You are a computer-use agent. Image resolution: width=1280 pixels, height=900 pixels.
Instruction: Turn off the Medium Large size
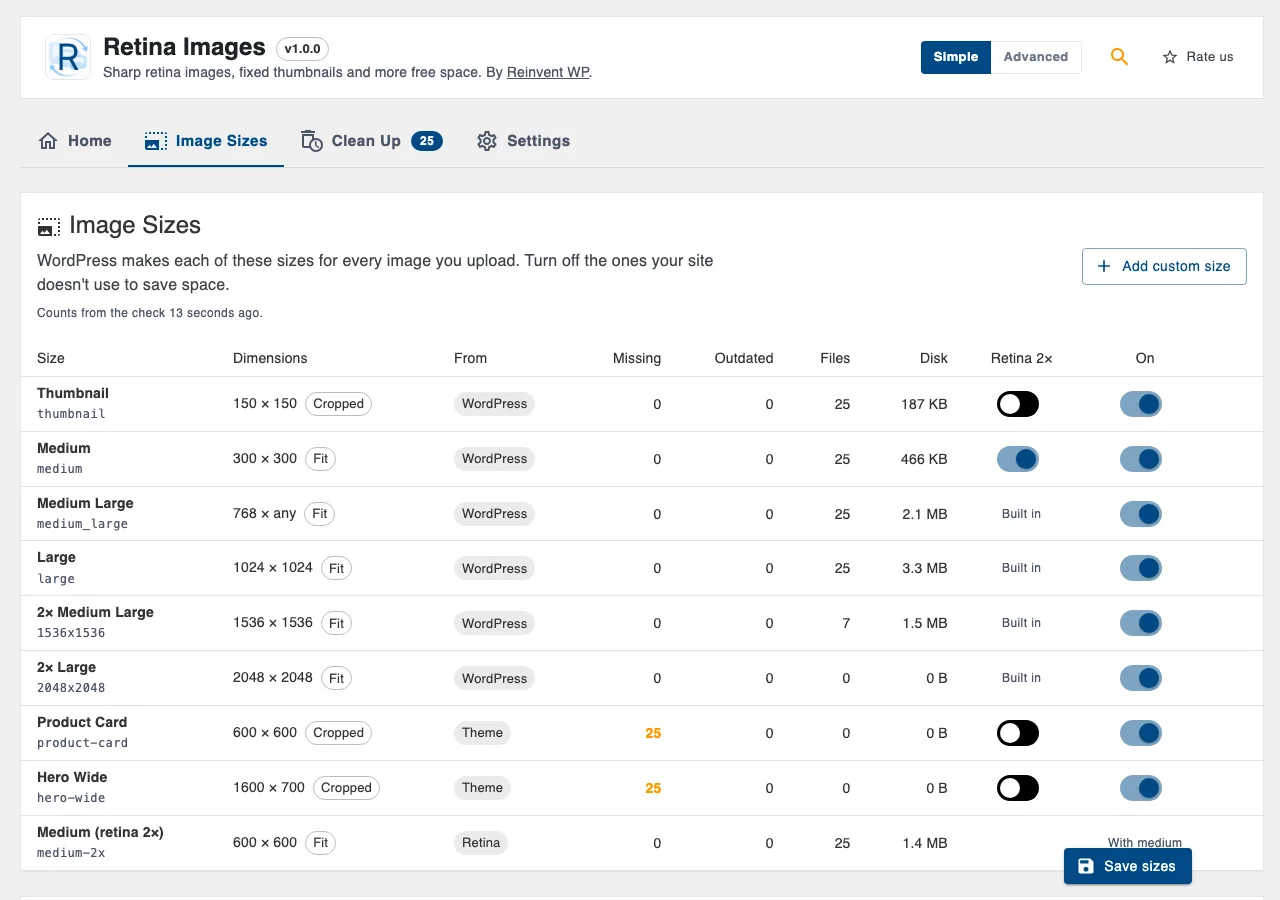click(1141, 514)
